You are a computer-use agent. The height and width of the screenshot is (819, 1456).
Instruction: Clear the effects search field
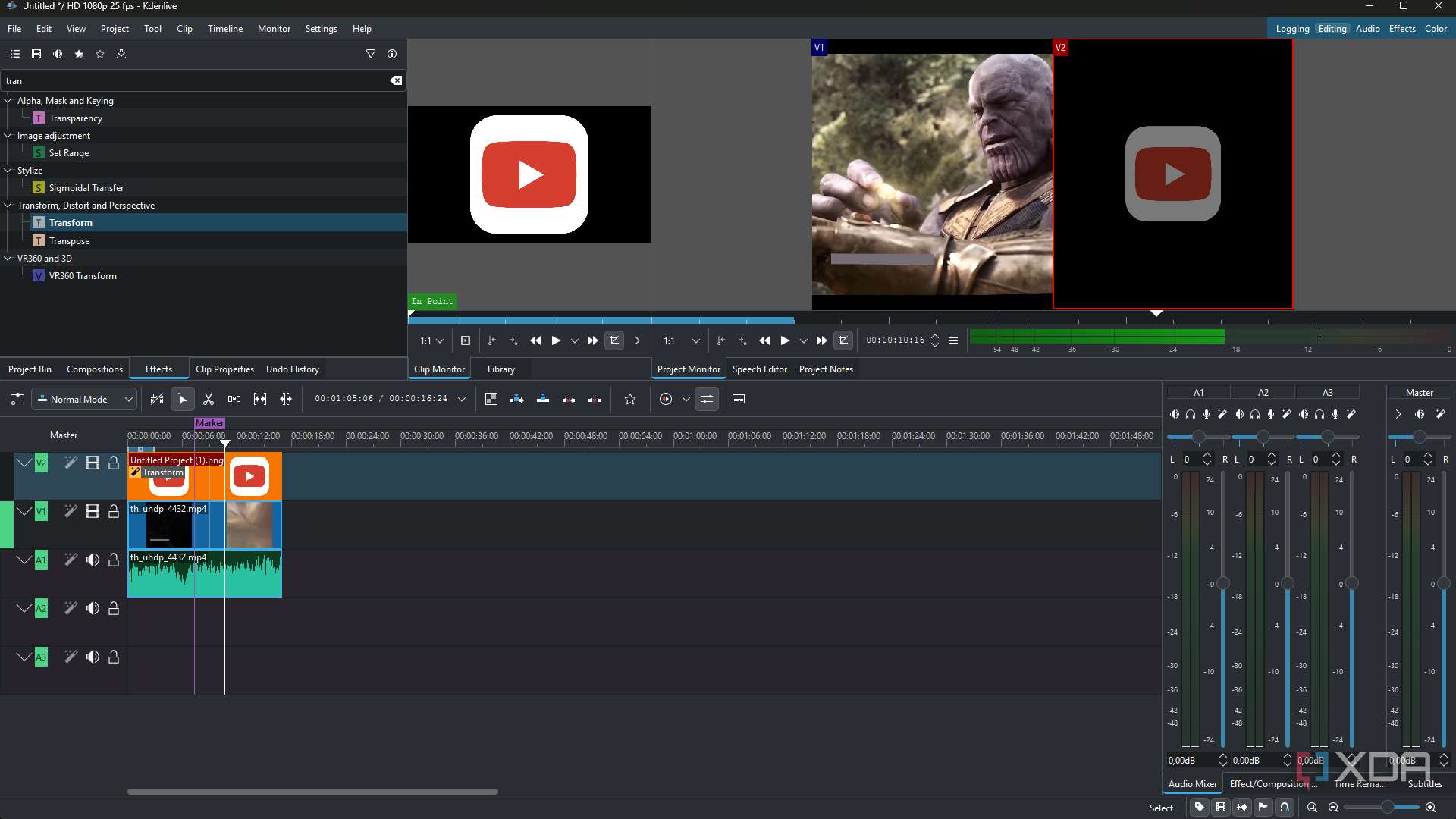(x=396, y=80)
